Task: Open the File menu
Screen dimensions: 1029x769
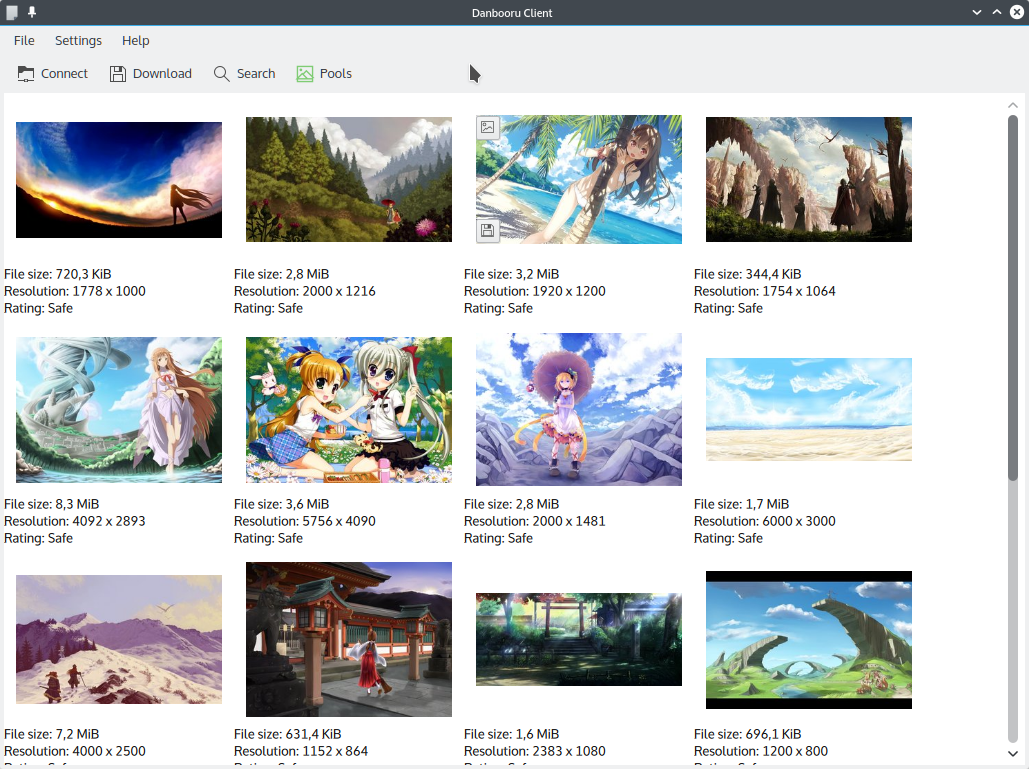Action: pyautogui.click(x=24, y=41)
